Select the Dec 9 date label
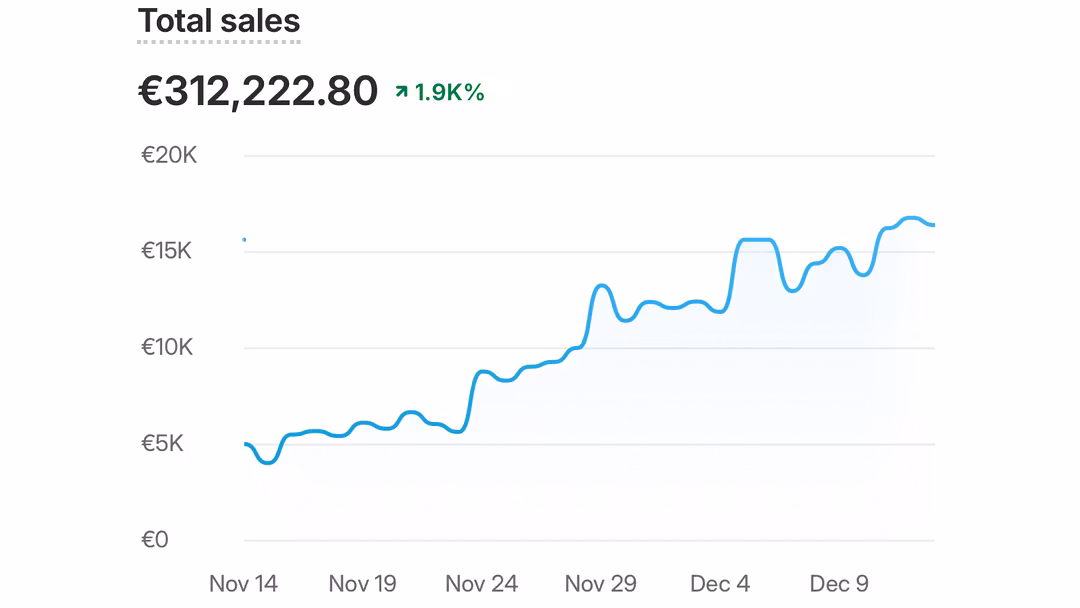Image resolution: width=1080 pixels, height=608 pixels. pyautogui.click(x=839, y=584)
